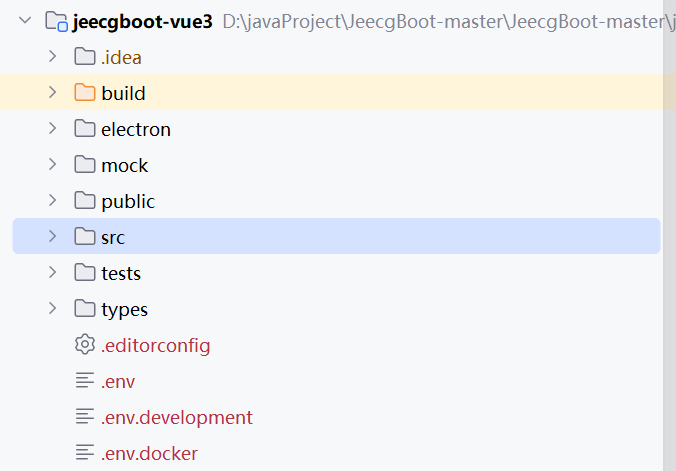Image resolution: width=676 pixels, height=471 pixels.
Task: Click the jeecgboot-vue3 module folder icon
Action: pyautogui.click(x=56, y=21)
